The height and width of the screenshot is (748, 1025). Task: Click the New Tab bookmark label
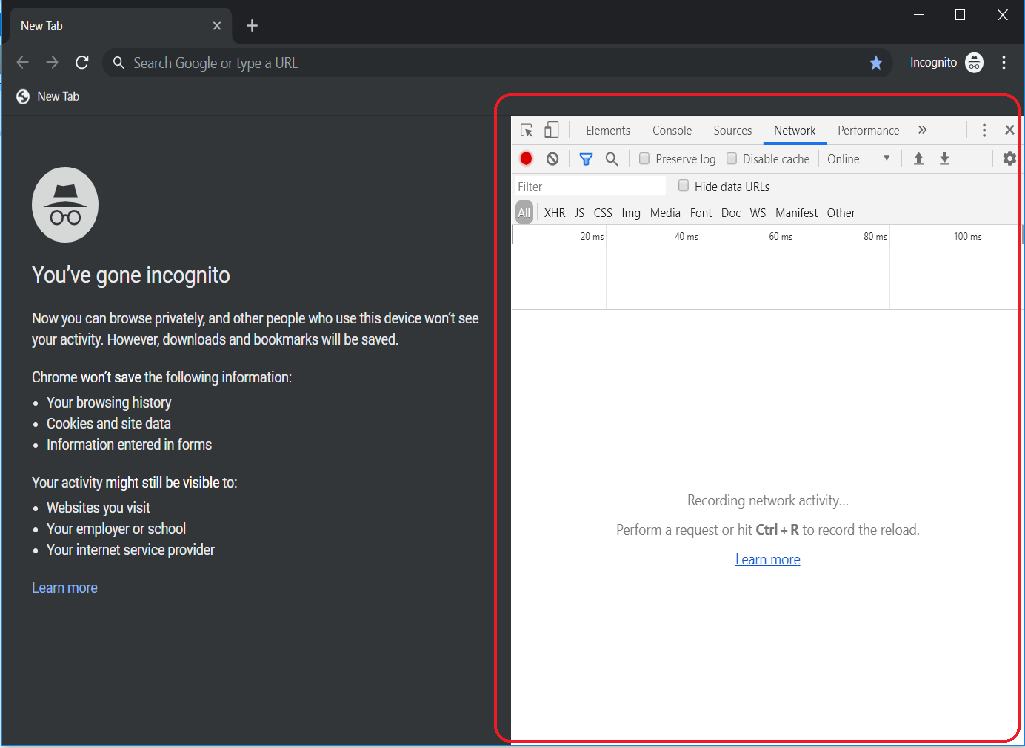point(58,97)
